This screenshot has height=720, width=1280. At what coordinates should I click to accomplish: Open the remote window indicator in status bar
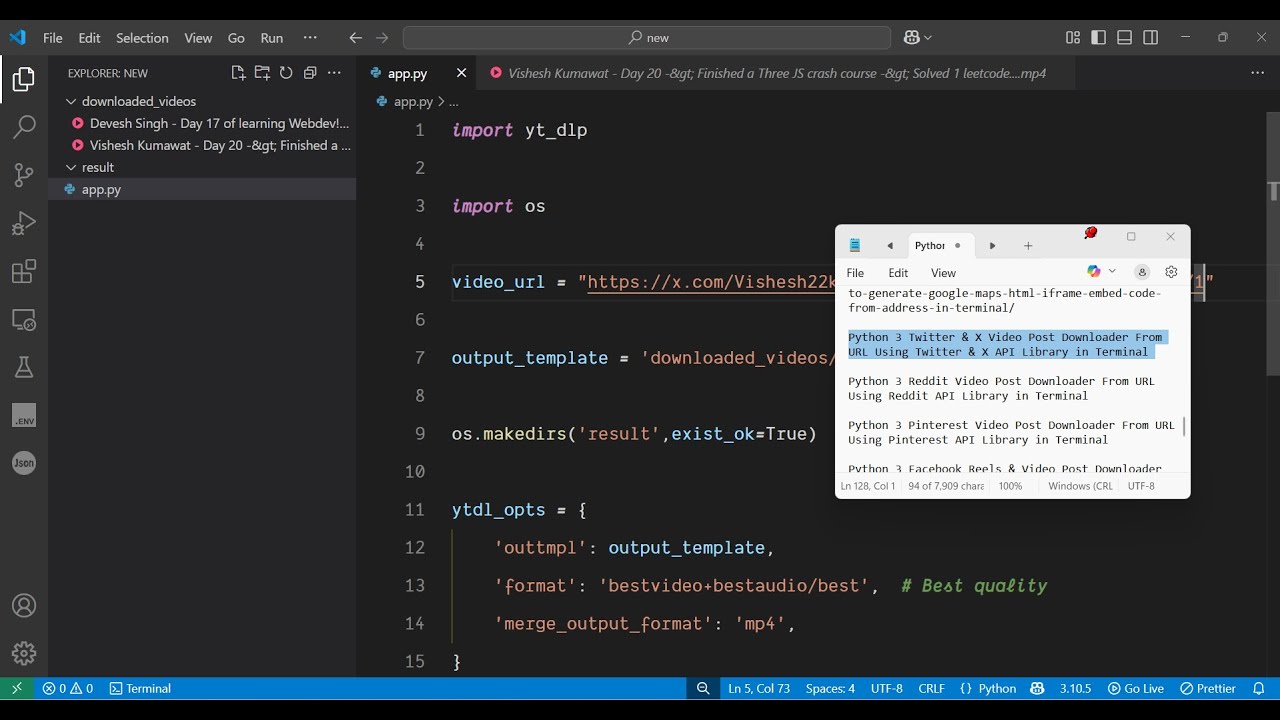[x=16, y=688]
